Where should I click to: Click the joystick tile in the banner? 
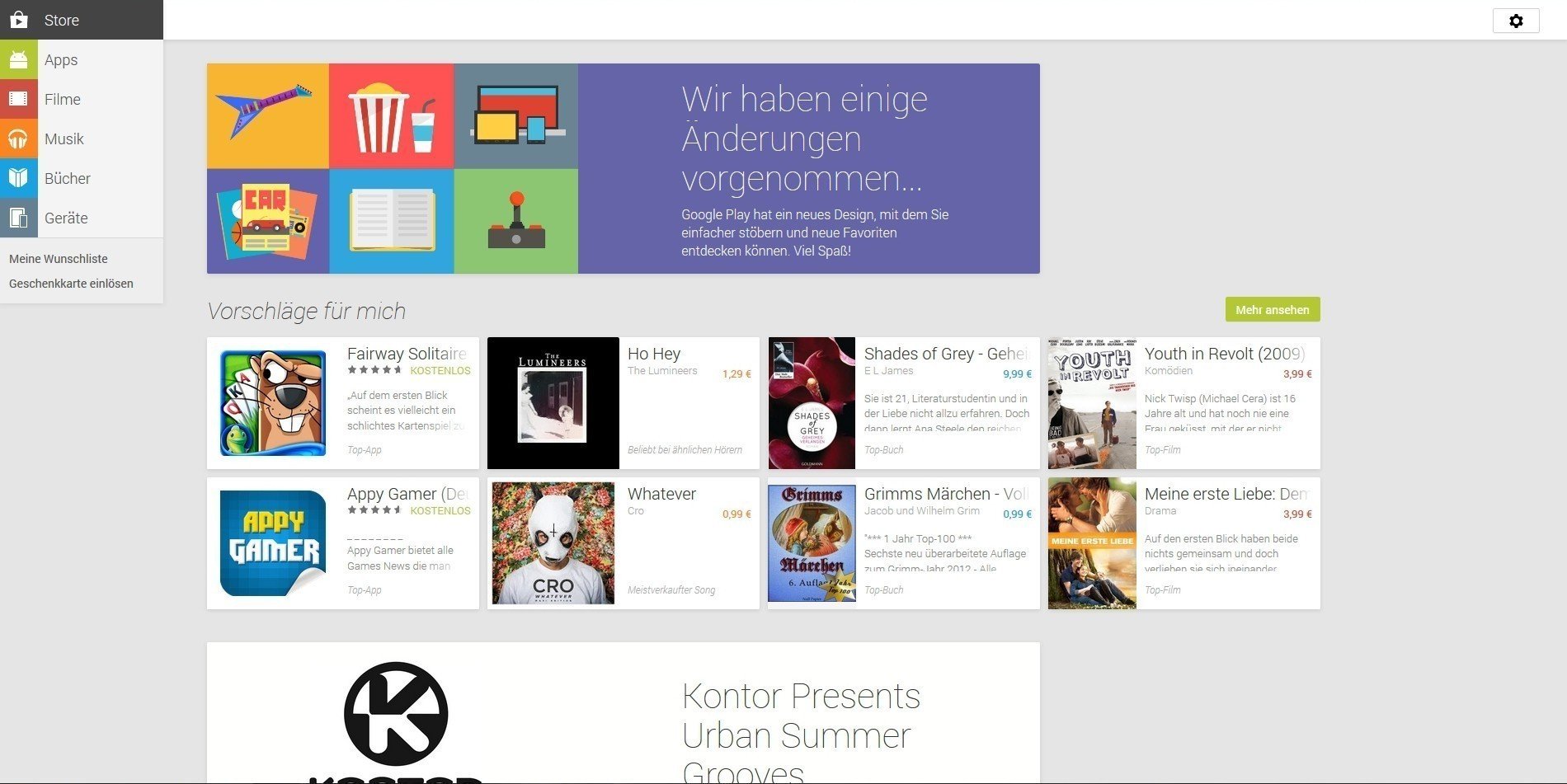(516, 221)
